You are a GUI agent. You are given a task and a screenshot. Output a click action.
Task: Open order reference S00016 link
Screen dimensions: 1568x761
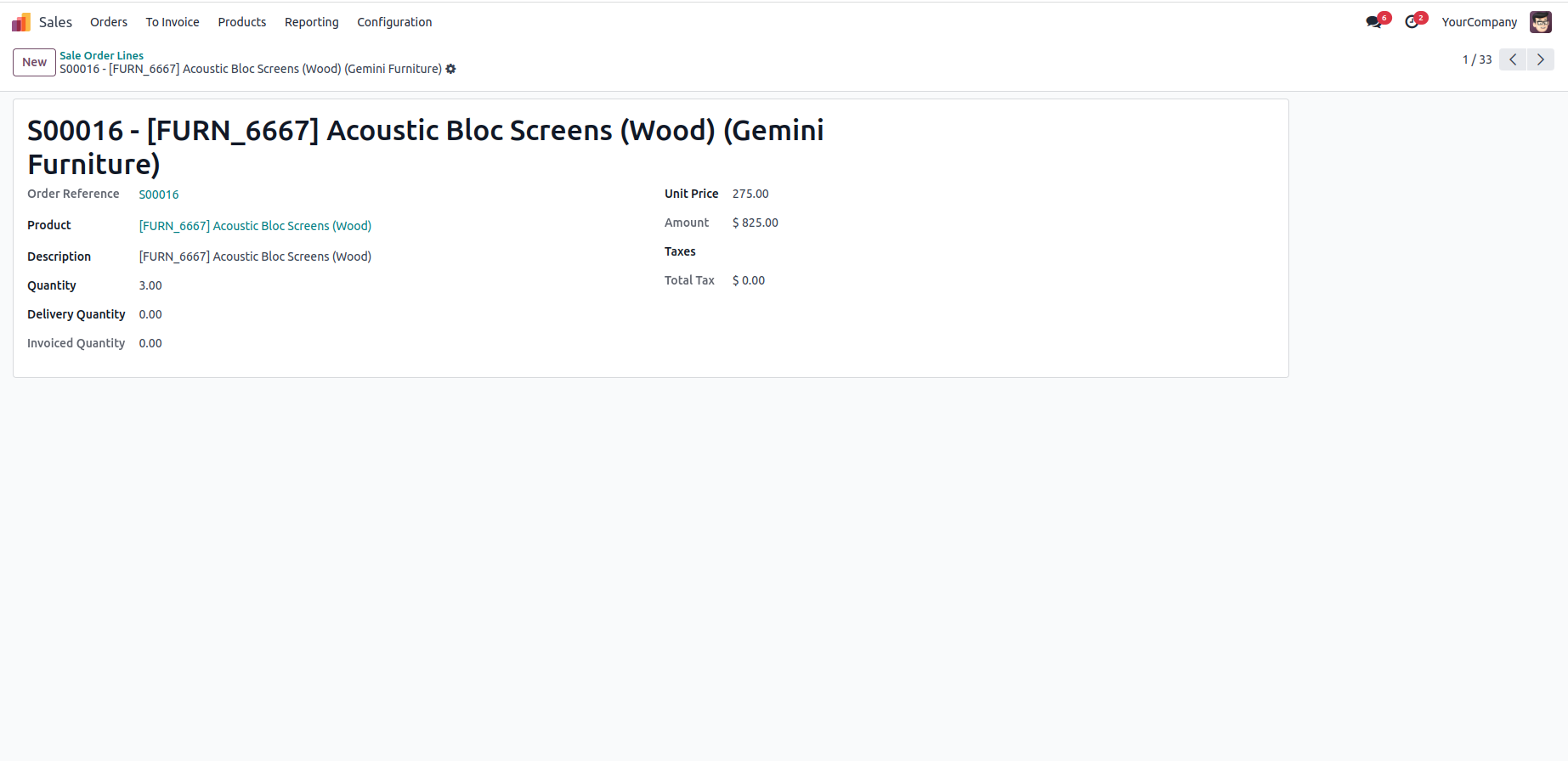pos(159,194)
